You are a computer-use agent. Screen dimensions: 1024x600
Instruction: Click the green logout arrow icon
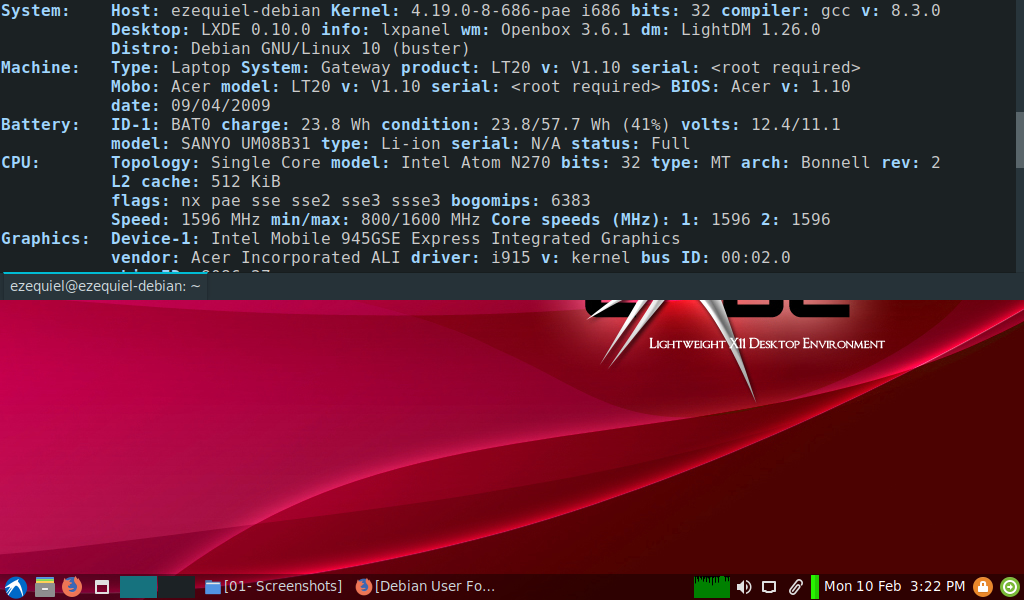click(1010, 587)
